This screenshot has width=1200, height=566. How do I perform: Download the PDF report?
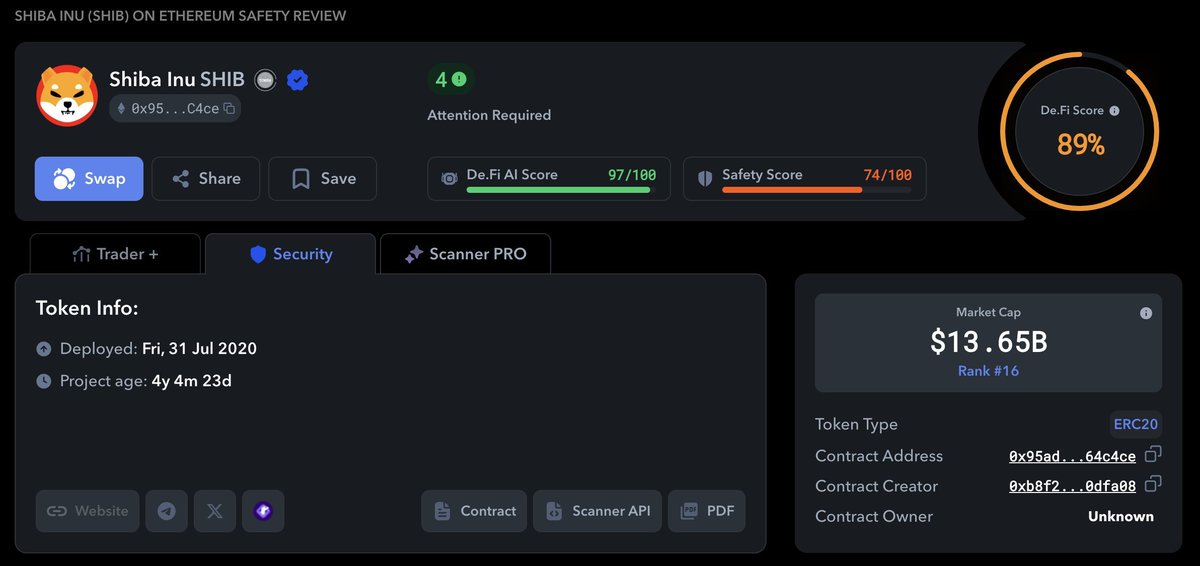[707, 511]
